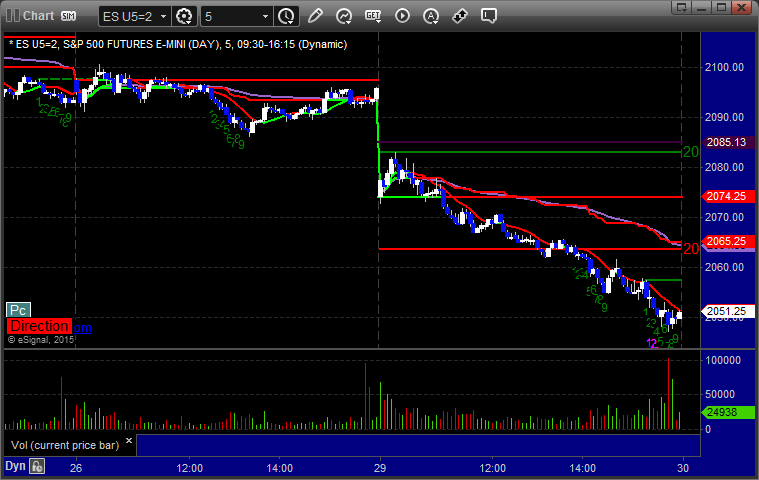The width and height of the screenshot is (759, 480).
Task: Click the 2085.13 price marker
Action: coord(728,142)
